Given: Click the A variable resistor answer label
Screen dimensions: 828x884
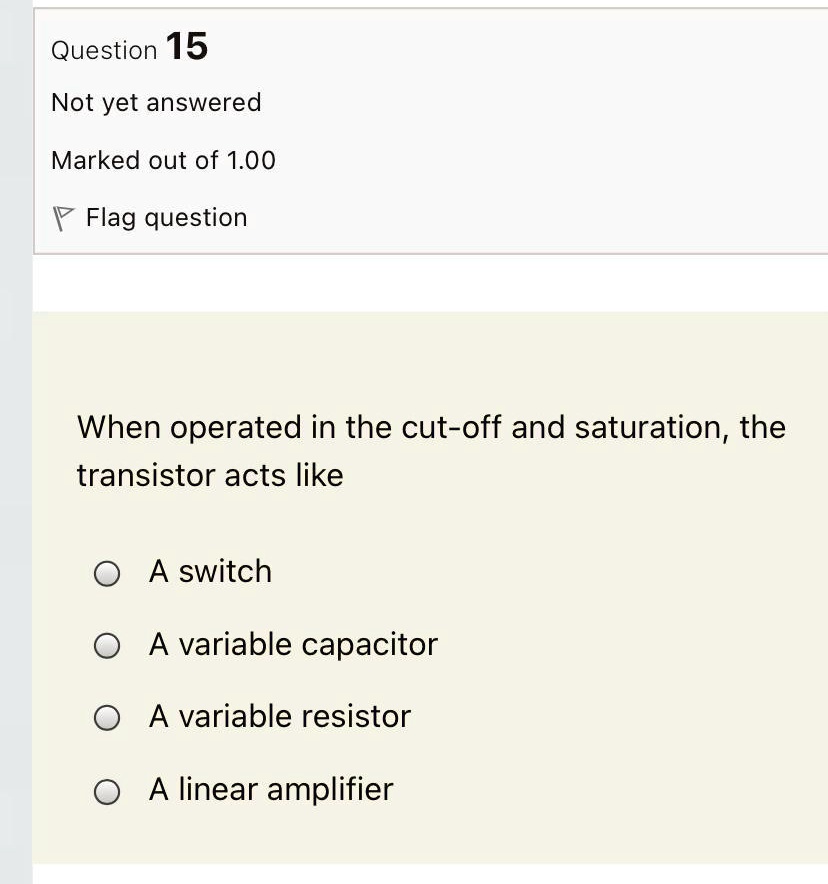Looking at the screenshot, I should (279, 716).
